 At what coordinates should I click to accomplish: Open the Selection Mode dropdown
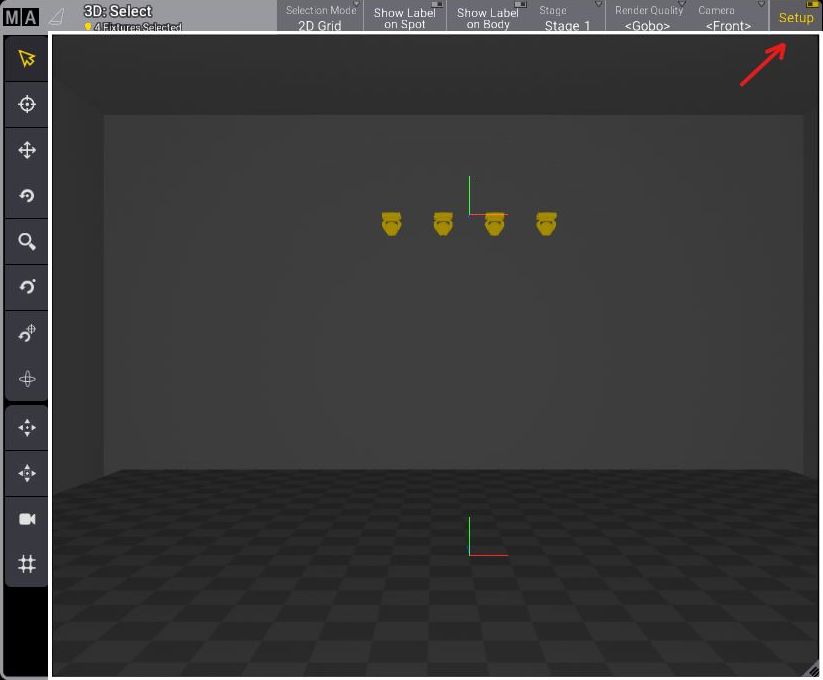point(320,17)
